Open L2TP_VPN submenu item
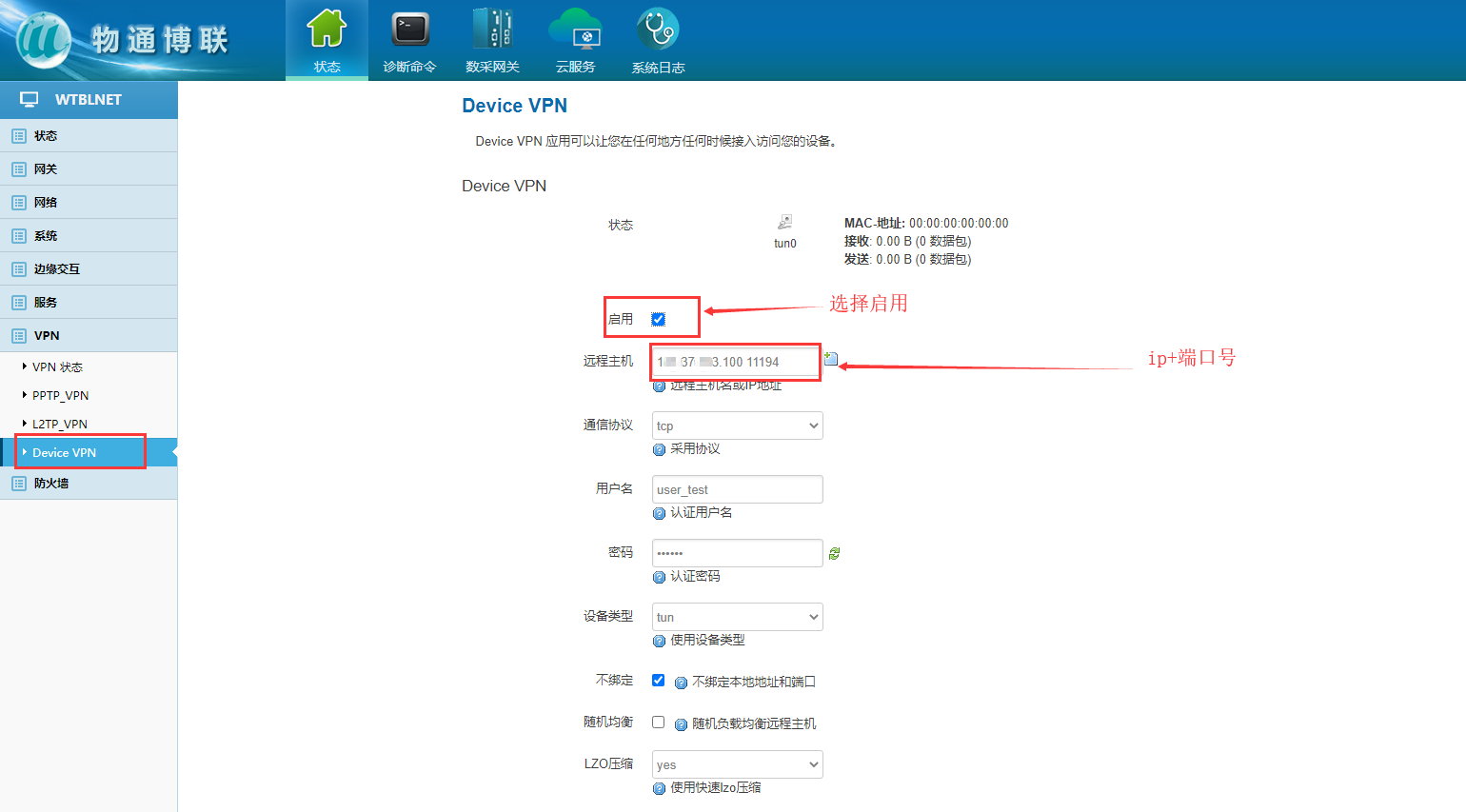 coord(59,425)
